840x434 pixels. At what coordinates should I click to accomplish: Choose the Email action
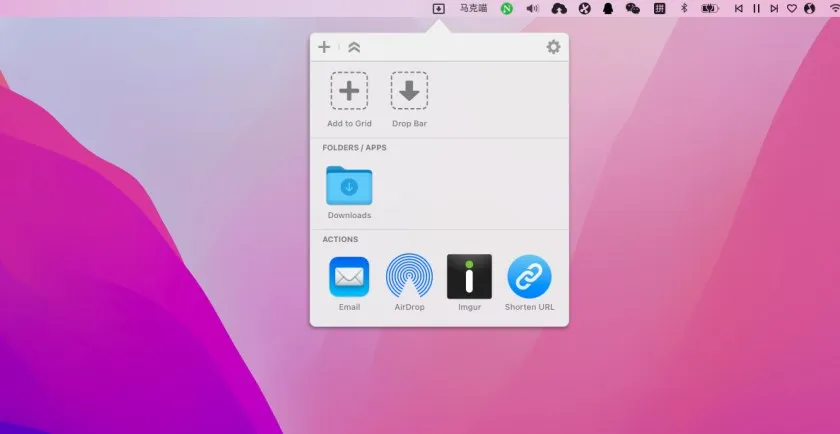pyautogui.click(x=349, y=277)
